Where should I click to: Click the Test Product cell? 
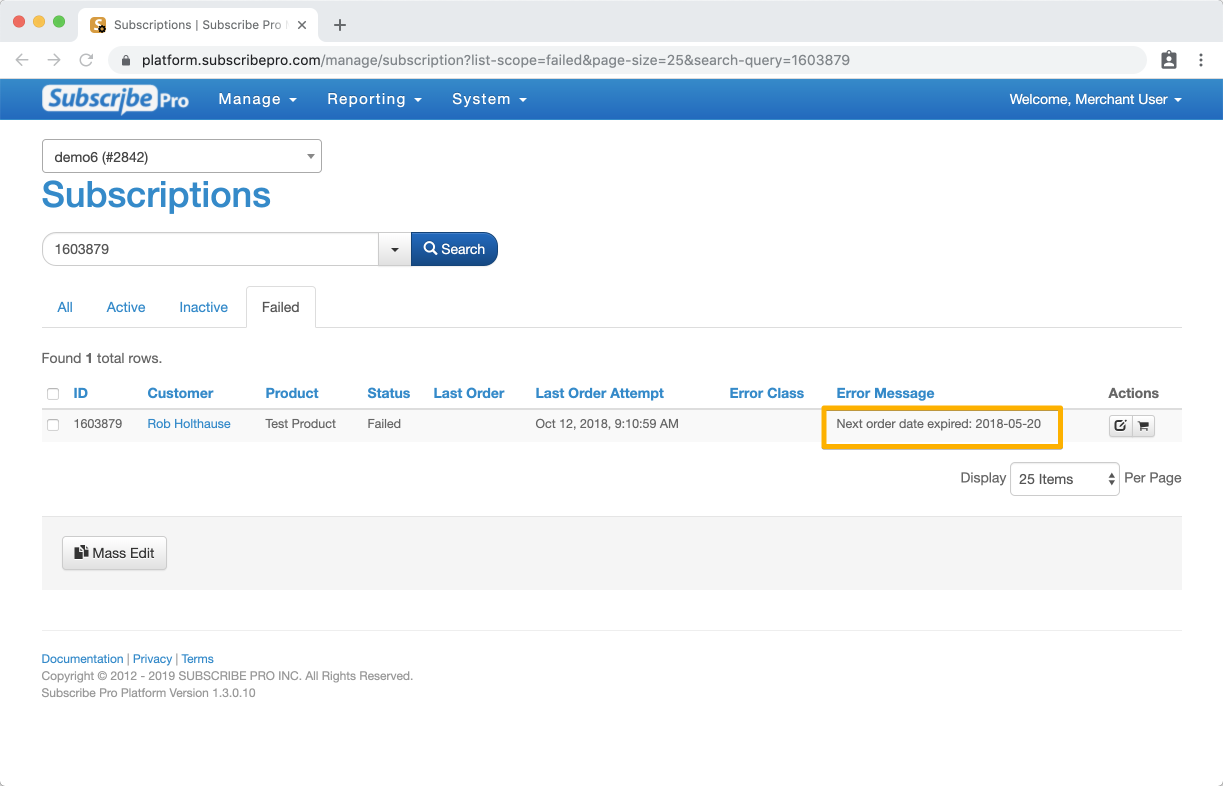coord(301,424)
